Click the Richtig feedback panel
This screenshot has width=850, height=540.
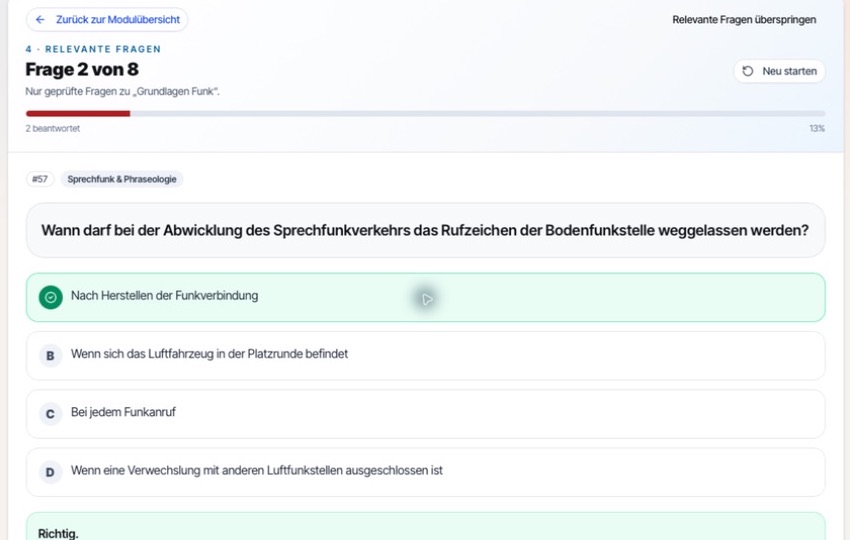pyautogui.click(x=426, y=526)
